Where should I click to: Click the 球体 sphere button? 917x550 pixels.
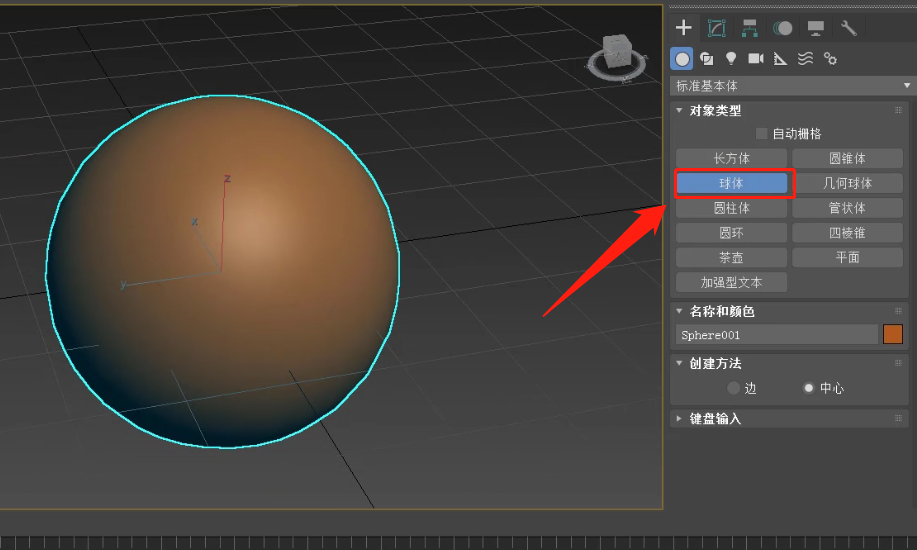731,183
